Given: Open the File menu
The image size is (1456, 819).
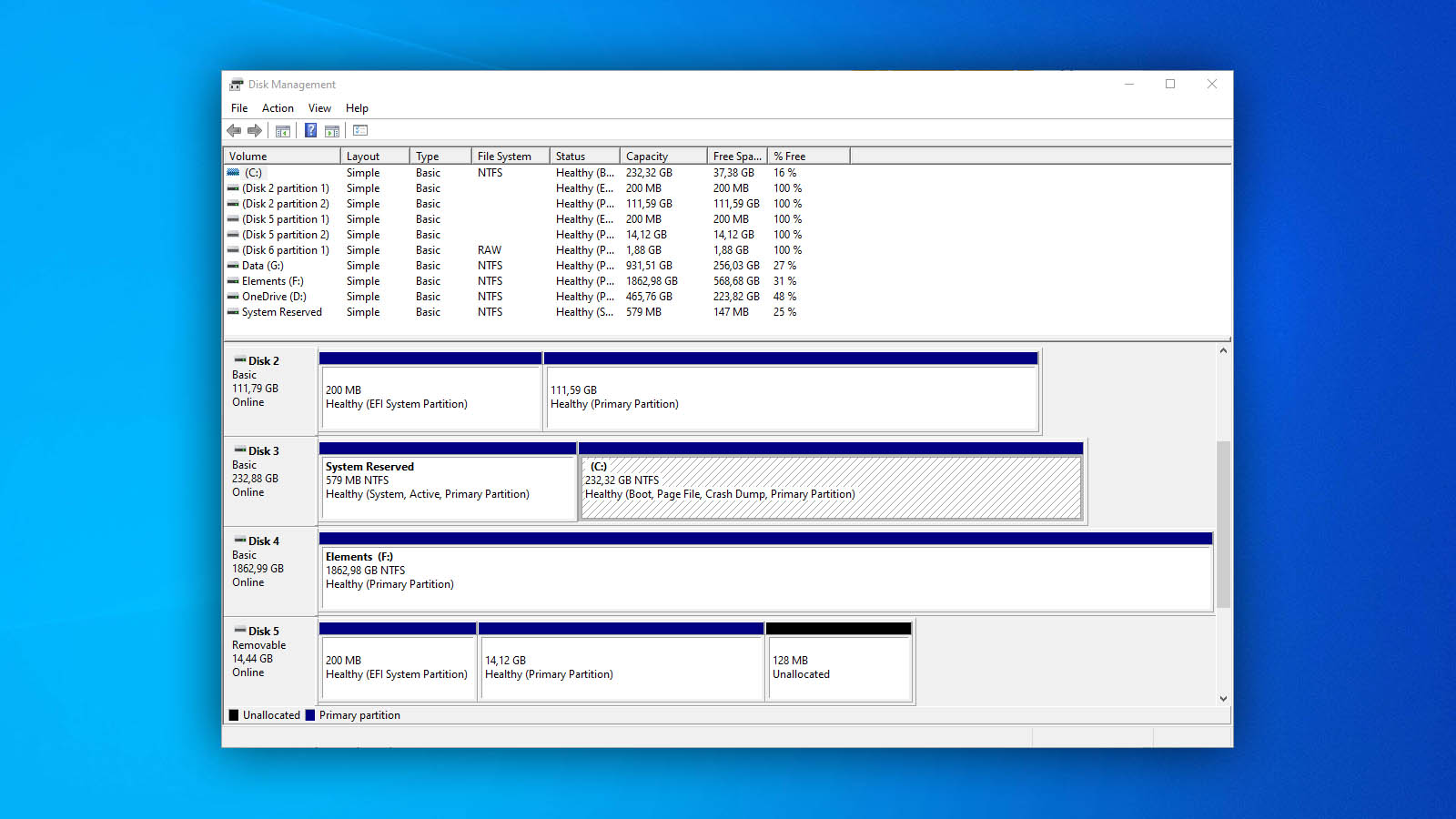Looking at the screenshot, I should point(239,108).
